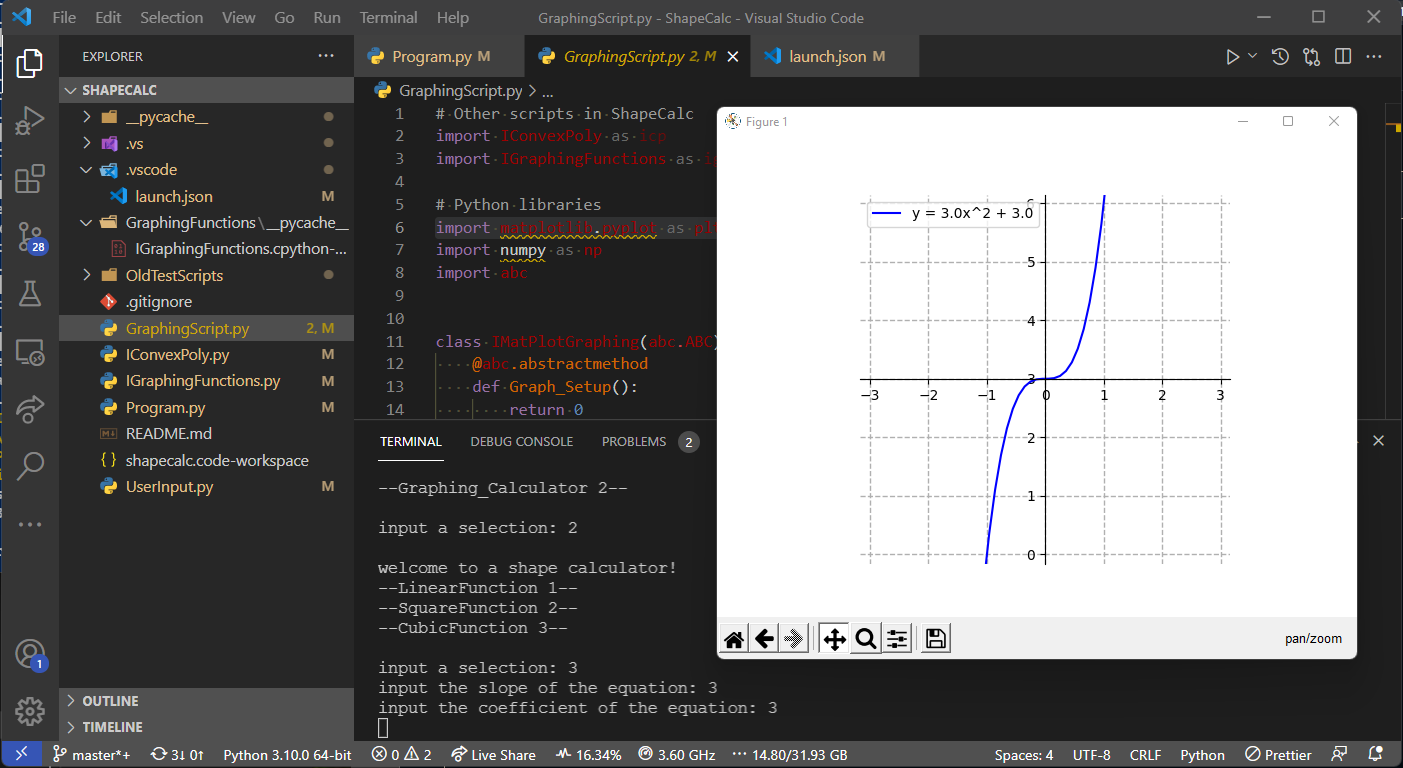The image size is (1403, 768).
Task: Open the Terminal menu
Action: click(388, 17)
